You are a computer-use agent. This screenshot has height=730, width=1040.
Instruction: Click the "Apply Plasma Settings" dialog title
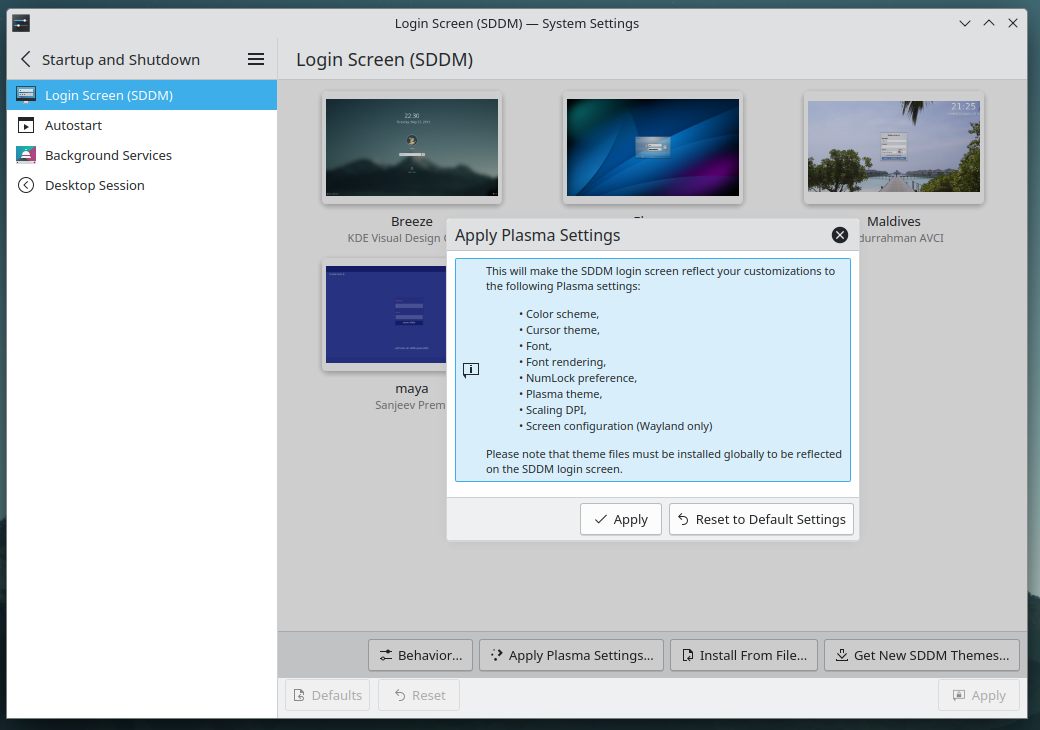pos(537,235)
